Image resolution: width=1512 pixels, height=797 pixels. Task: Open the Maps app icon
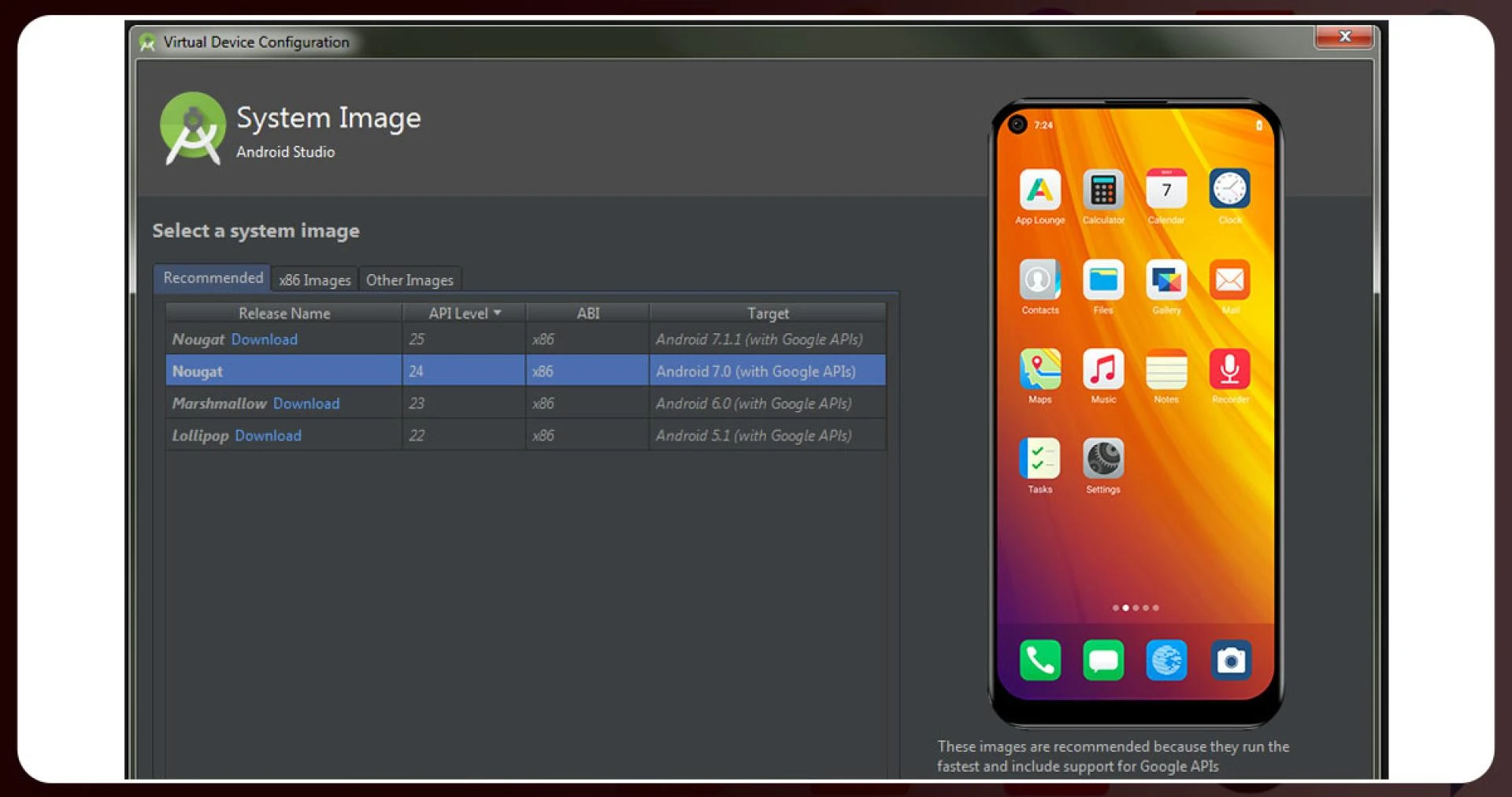click(x=1039, y=369)
